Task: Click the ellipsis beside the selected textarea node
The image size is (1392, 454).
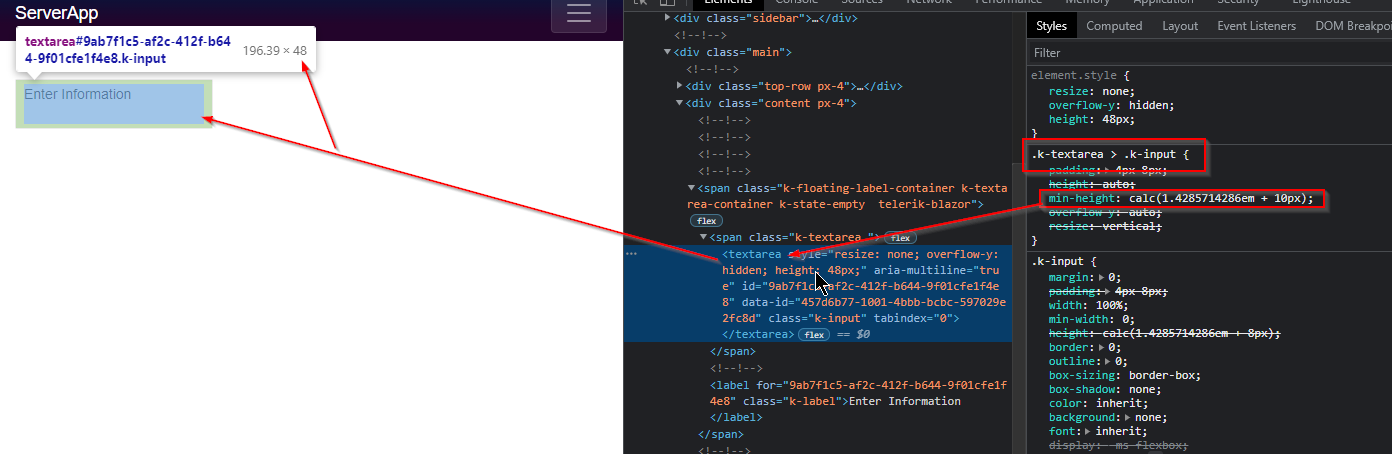Action: tap(631, 254)
